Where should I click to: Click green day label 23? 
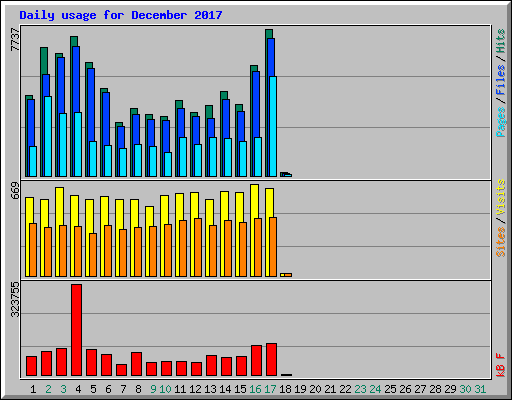(x=360, y=389)
